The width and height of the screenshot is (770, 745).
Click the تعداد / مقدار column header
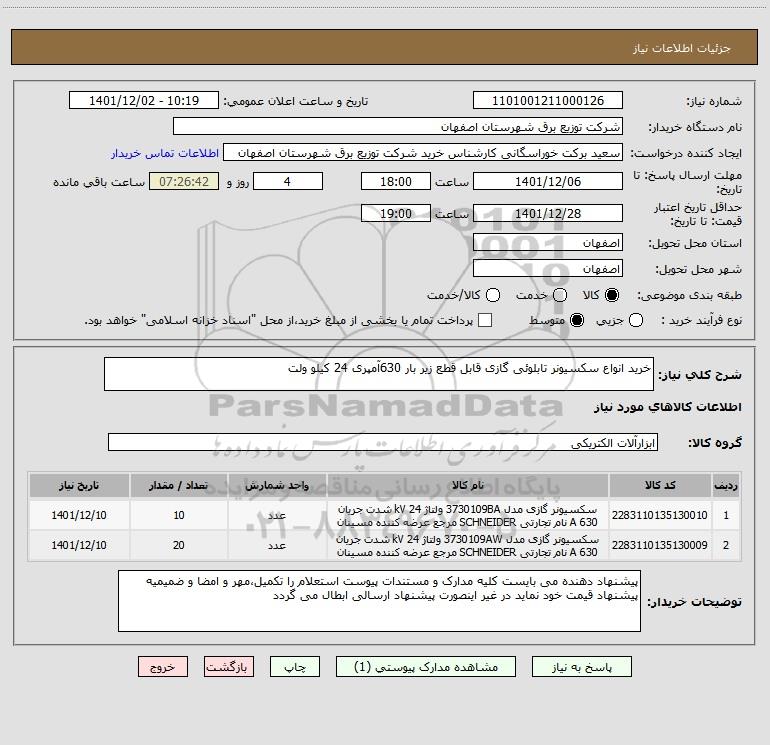179,485
